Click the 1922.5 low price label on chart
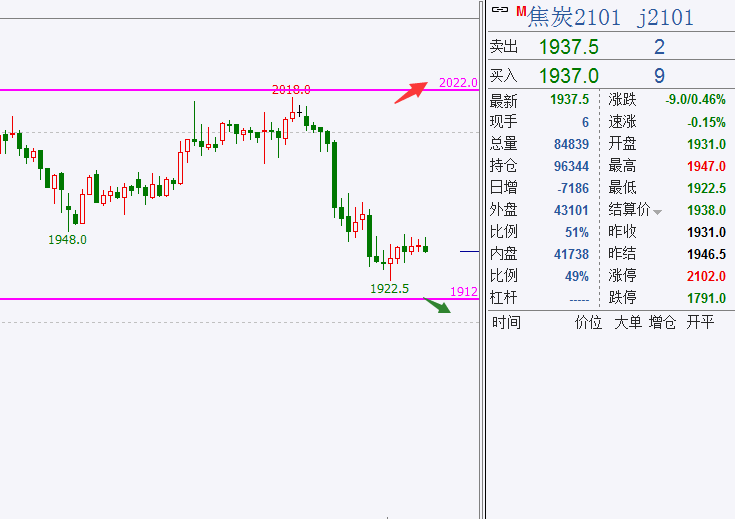 click(389, 288)
